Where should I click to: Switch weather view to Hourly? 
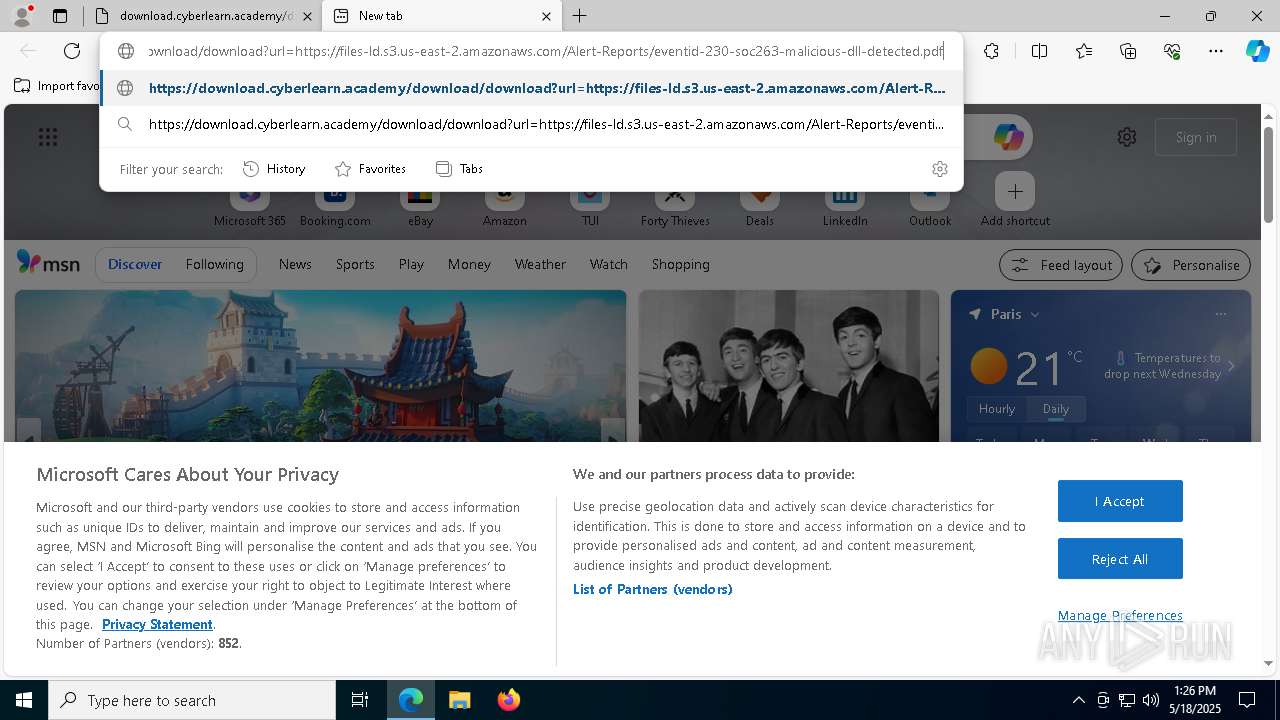[x=997, y=409]
